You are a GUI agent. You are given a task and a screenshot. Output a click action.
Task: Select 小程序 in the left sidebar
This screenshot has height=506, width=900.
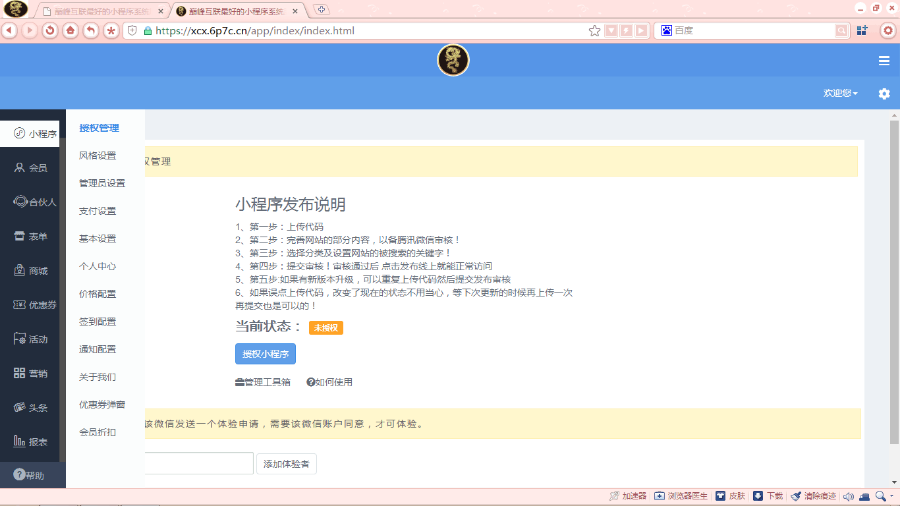(30, 134)
